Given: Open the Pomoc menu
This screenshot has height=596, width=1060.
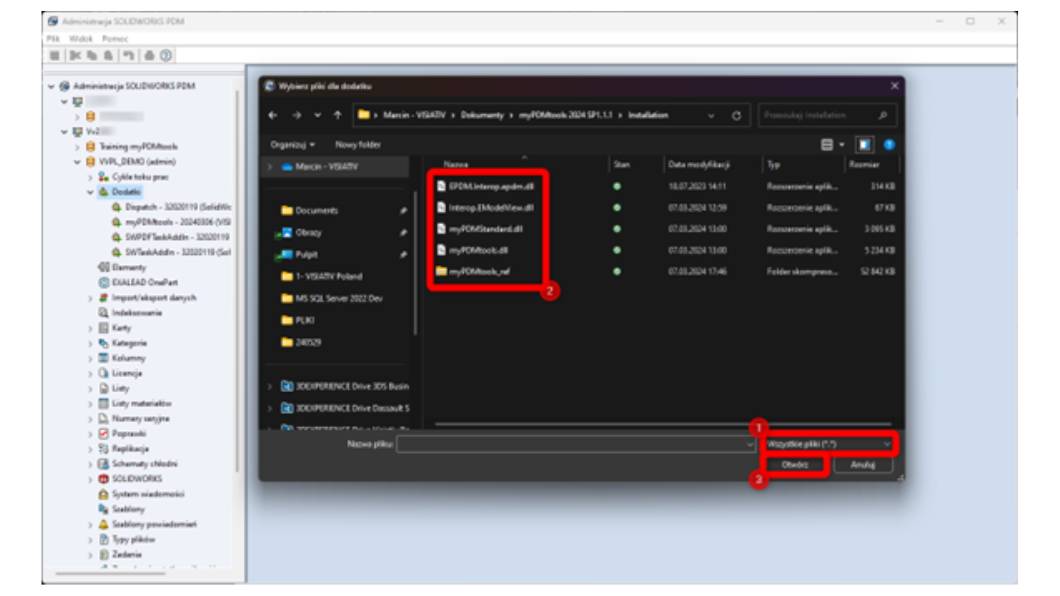Looking at the screenshot, I should tap(114, 39).
